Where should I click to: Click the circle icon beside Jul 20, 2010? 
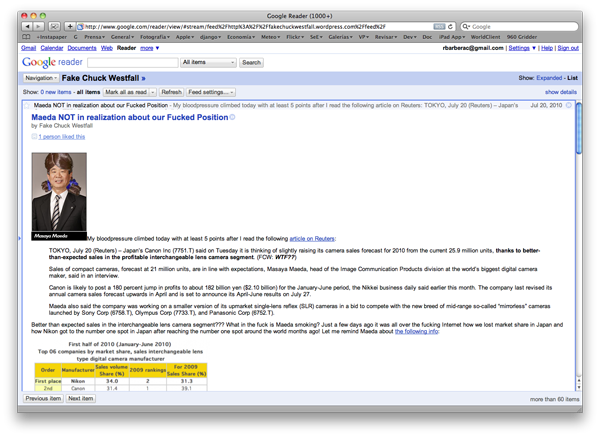point(569,105)
